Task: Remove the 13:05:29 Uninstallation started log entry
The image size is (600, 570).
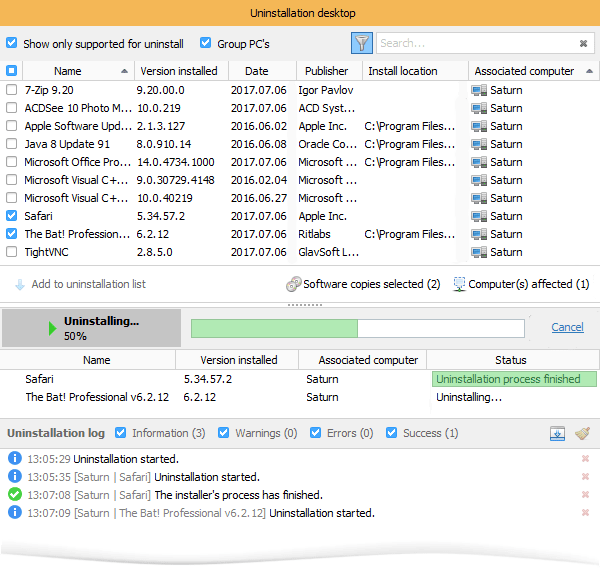Action: [x=585, y=459]
